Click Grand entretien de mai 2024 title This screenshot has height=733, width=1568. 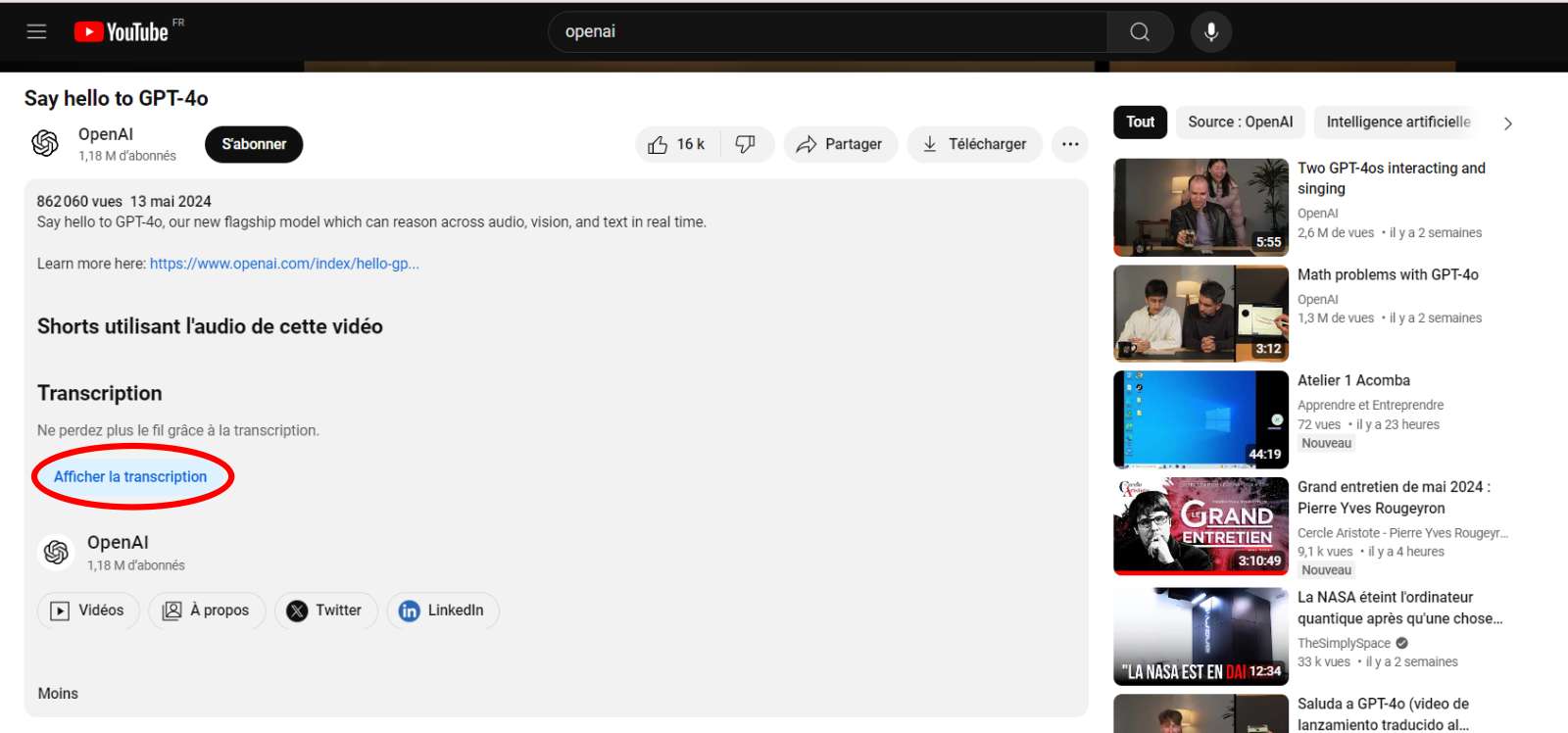click(1394, 498)
